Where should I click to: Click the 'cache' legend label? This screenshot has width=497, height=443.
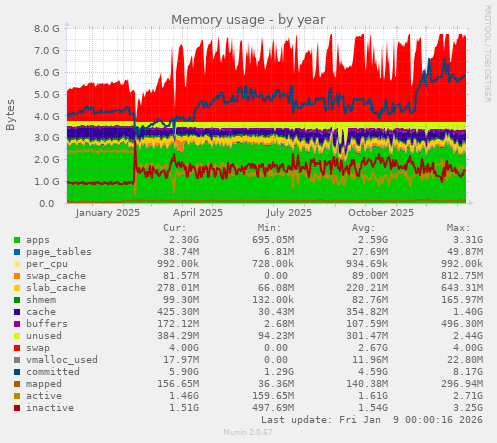pos(41,312)
